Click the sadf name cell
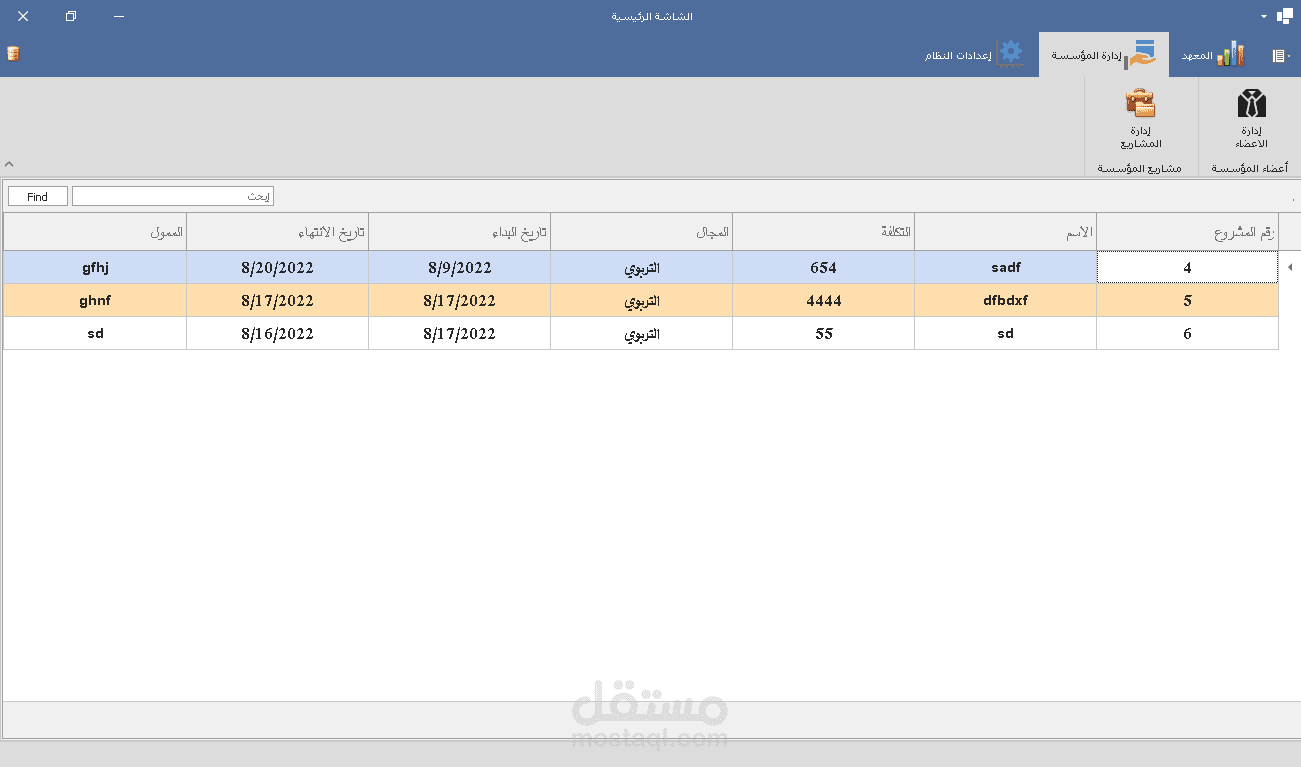Image resolution: width=1301 pixels, height=767 pixels. [x=1006, y=268]
